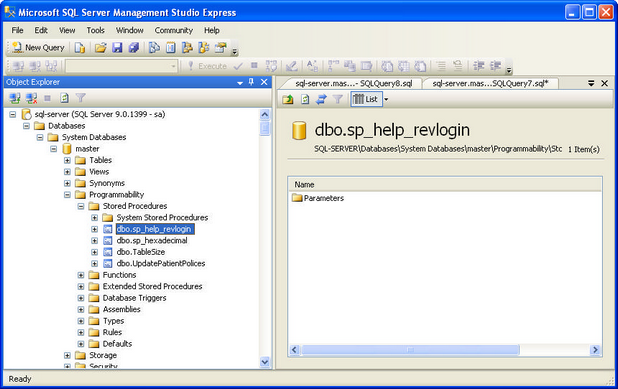Open Object Explorer window position dropdown

coord(240,82)
